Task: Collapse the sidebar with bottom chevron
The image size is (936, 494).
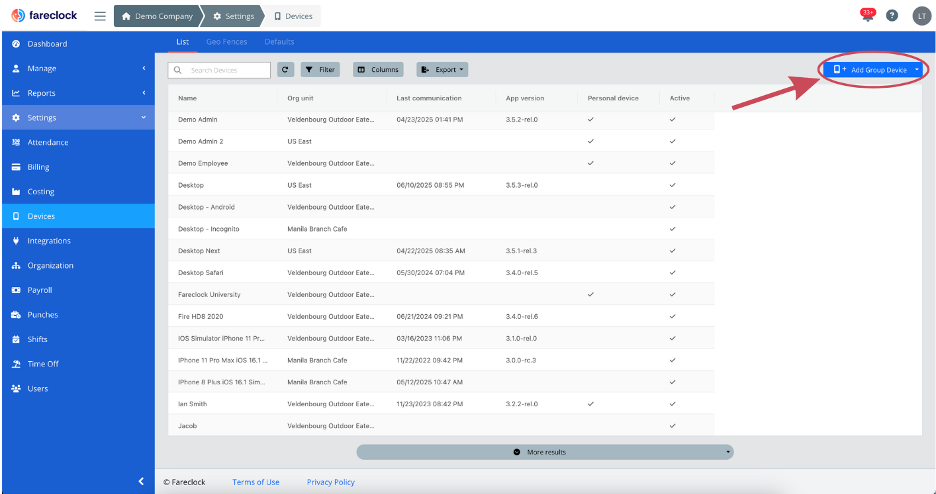Action: [x=141, y=481]
